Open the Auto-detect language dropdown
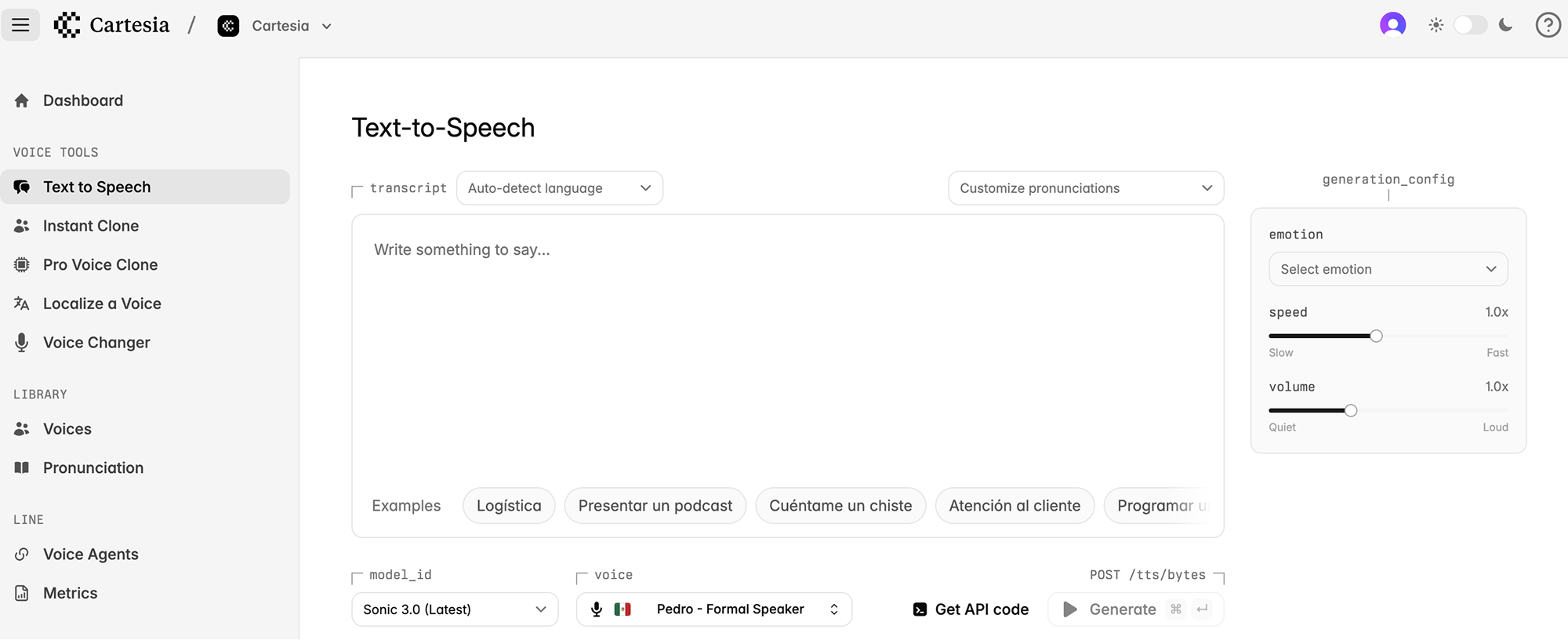This screenshot has height=640, width=1568. click(x=560, y=188)
